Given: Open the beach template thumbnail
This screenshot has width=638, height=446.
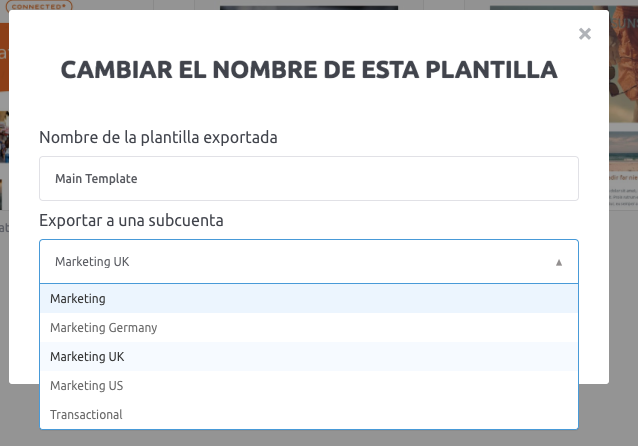Looking at the screenshot, I should [x=623, y=151].
